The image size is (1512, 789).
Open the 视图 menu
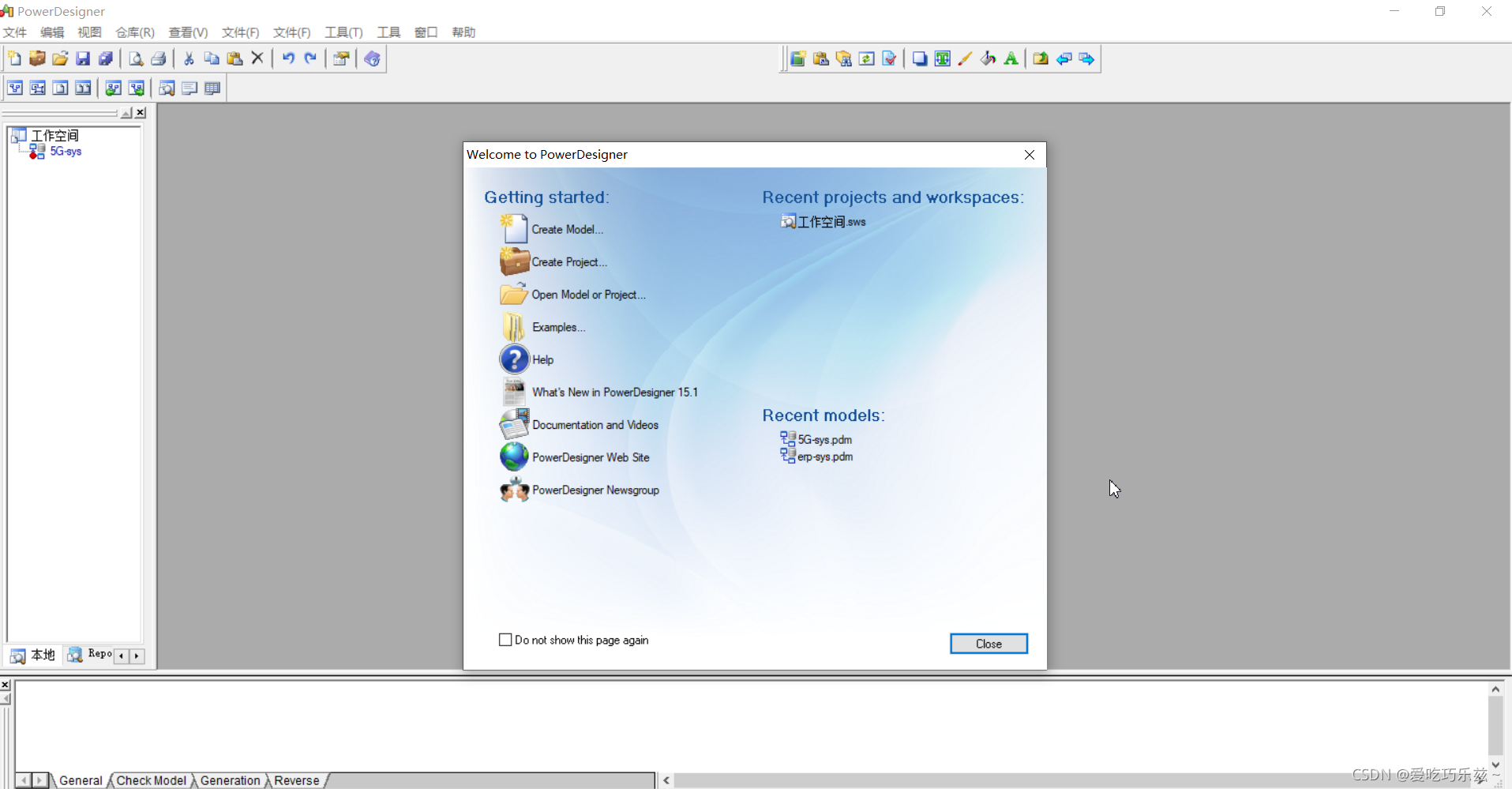tap(89, 32)
